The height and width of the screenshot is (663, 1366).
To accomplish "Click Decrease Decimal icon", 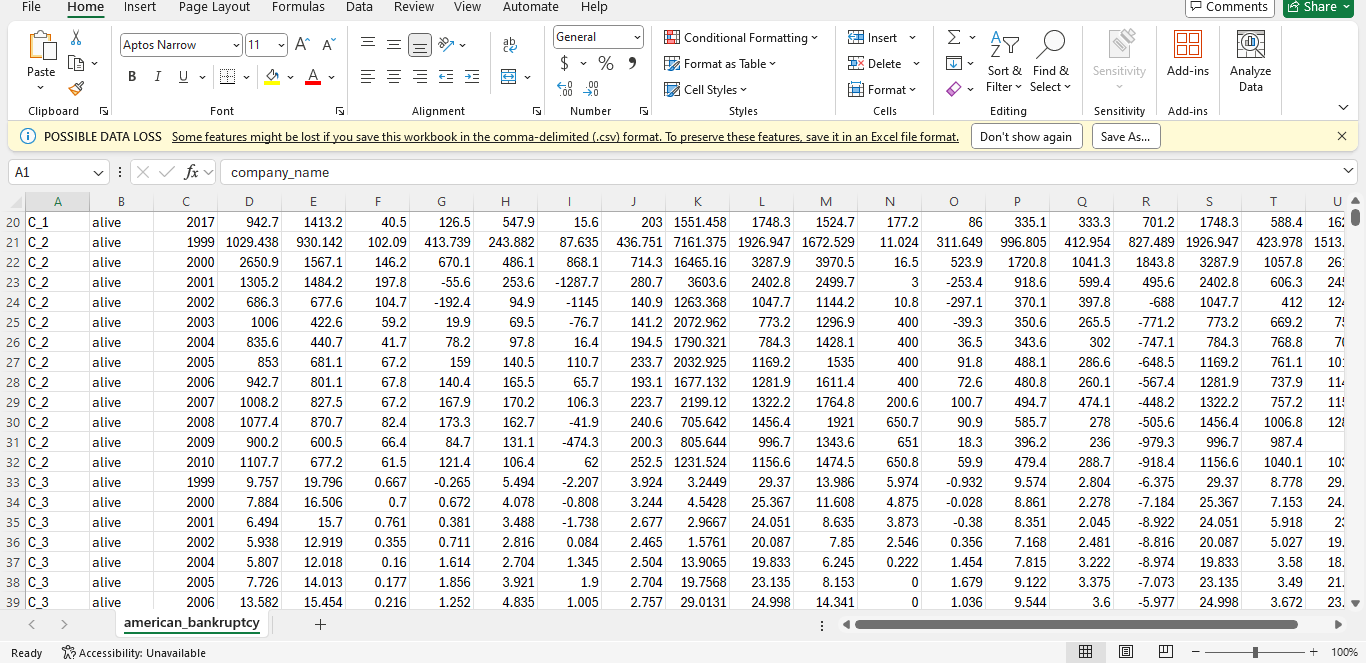I will click(591, 88).
